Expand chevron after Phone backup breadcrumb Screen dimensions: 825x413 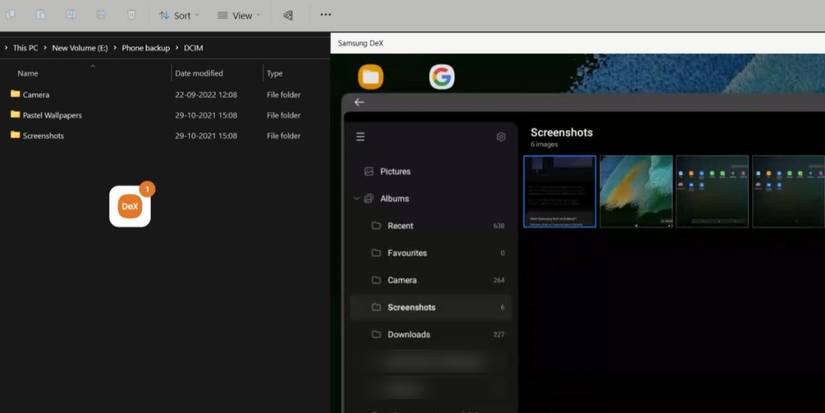click(177, 48)
